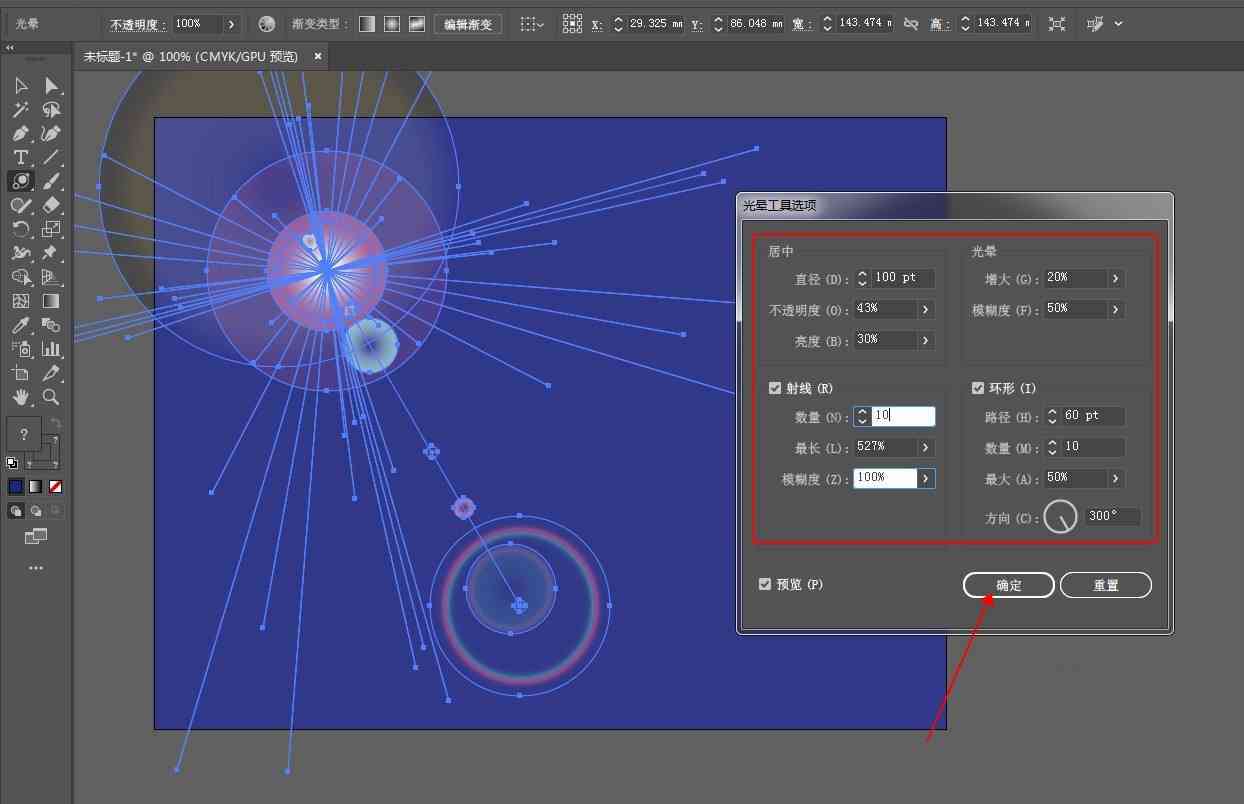The width and height of the screenshot is (1244, 804).
Task: Choose the freeform gradient type icon
Action: click(417, 23)
